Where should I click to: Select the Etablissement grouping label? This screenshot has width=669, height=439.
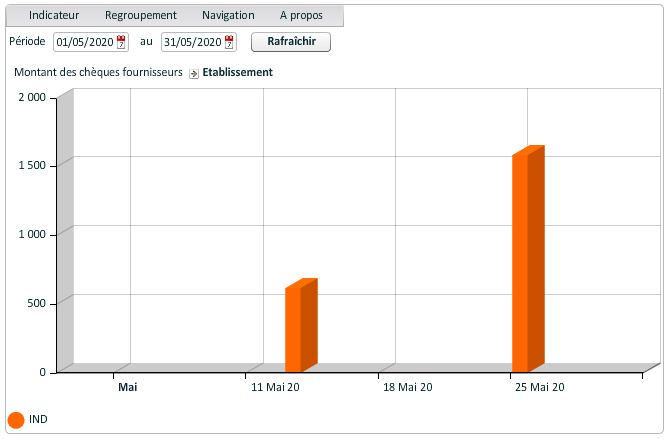click(237, 73)
